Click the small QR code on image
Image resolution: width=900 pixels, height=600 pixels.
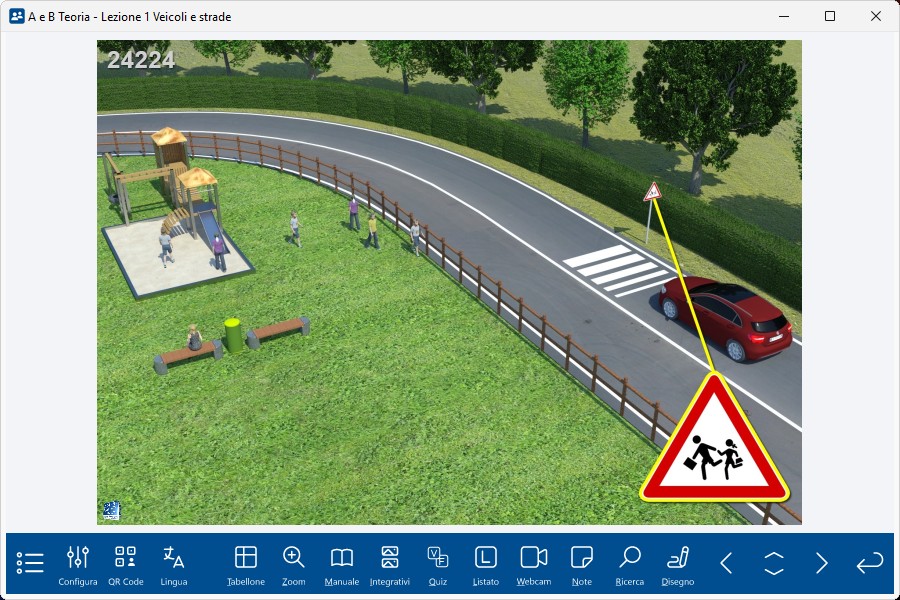(x=110, y=510)
